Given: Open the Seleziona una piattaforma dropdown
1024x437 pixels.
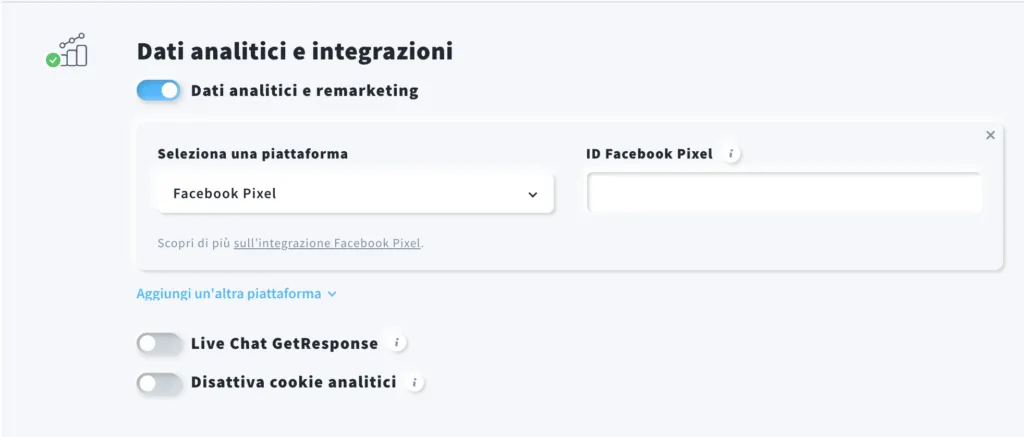Looking at the screenshot, I should click(x=355, y=194).
